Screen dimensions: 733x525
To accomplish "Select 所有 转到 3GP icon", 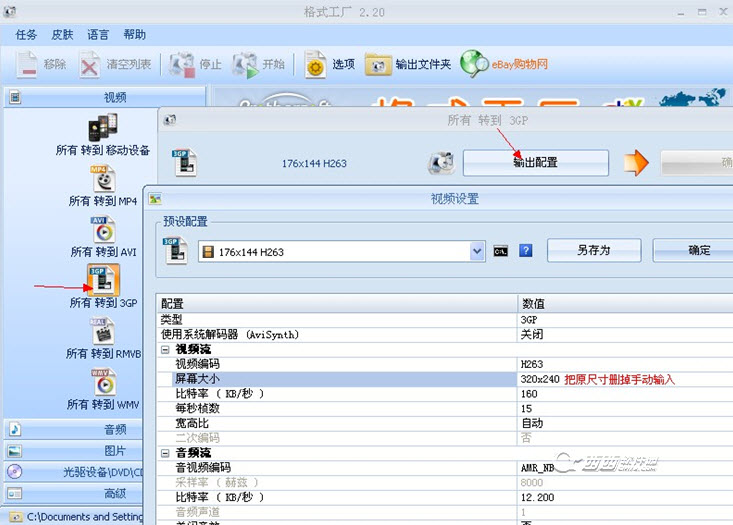I will click(x=103, y=280).
